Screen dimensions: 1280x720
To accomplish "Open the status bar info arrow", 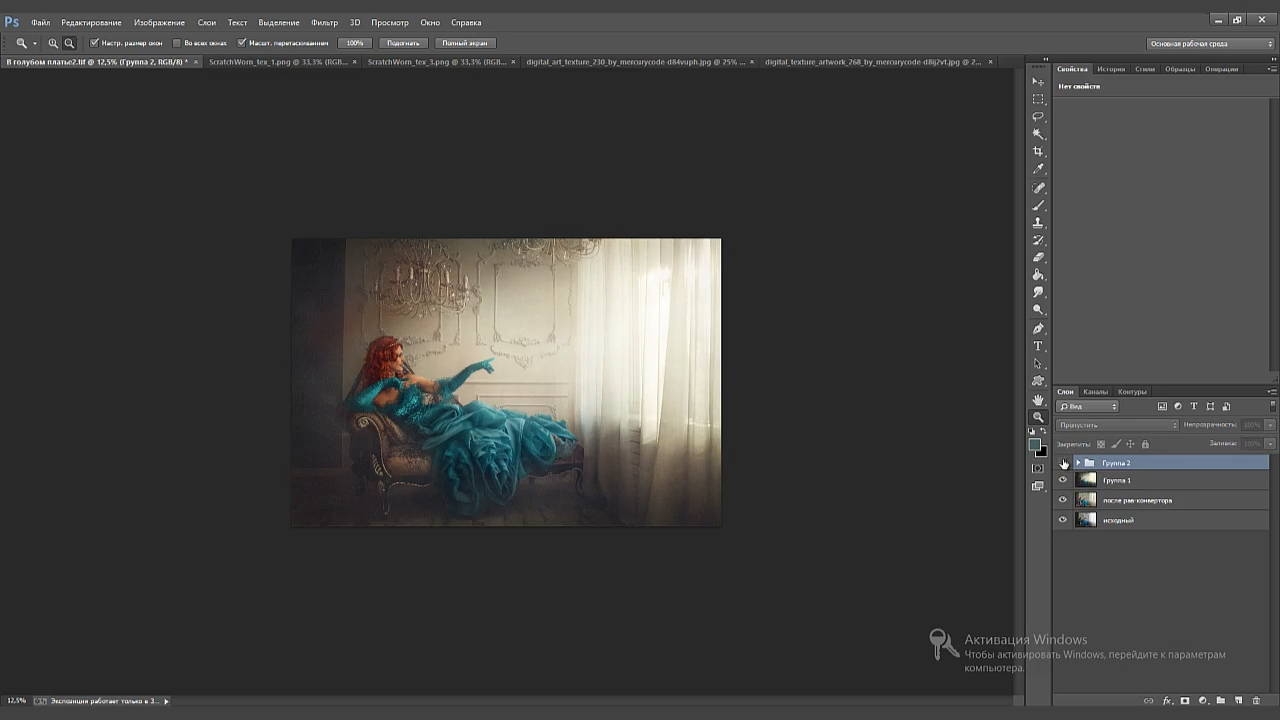I will pyautogui.click(x=166, y=701).
